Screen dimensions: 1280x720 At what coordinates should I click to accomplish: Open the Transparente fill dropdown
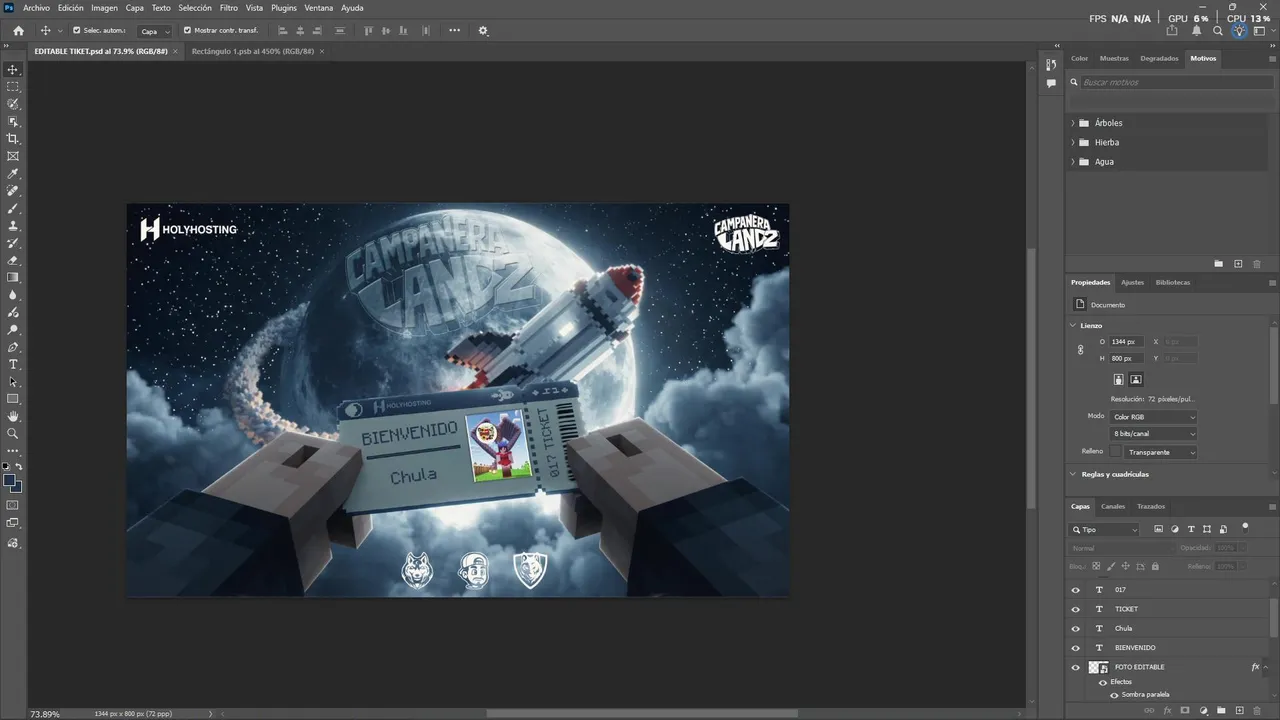point(1161,452)
